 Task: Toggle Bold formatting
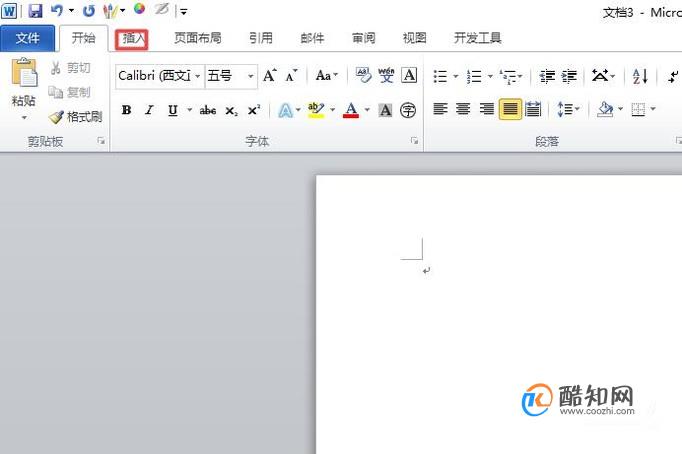pos(127,110)
